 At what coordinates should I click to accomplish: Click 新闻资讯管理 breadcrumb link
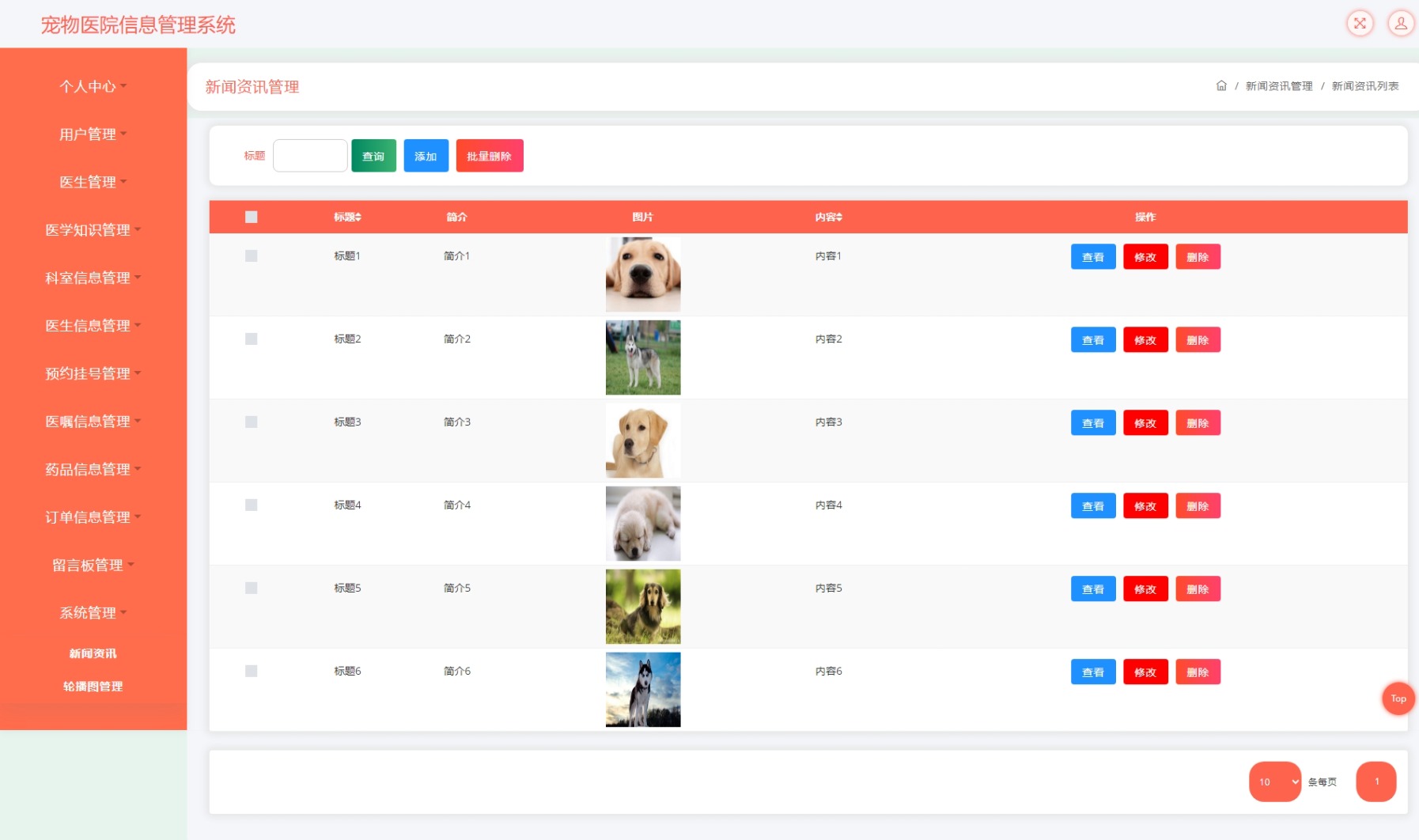[x=1279, y=85]
